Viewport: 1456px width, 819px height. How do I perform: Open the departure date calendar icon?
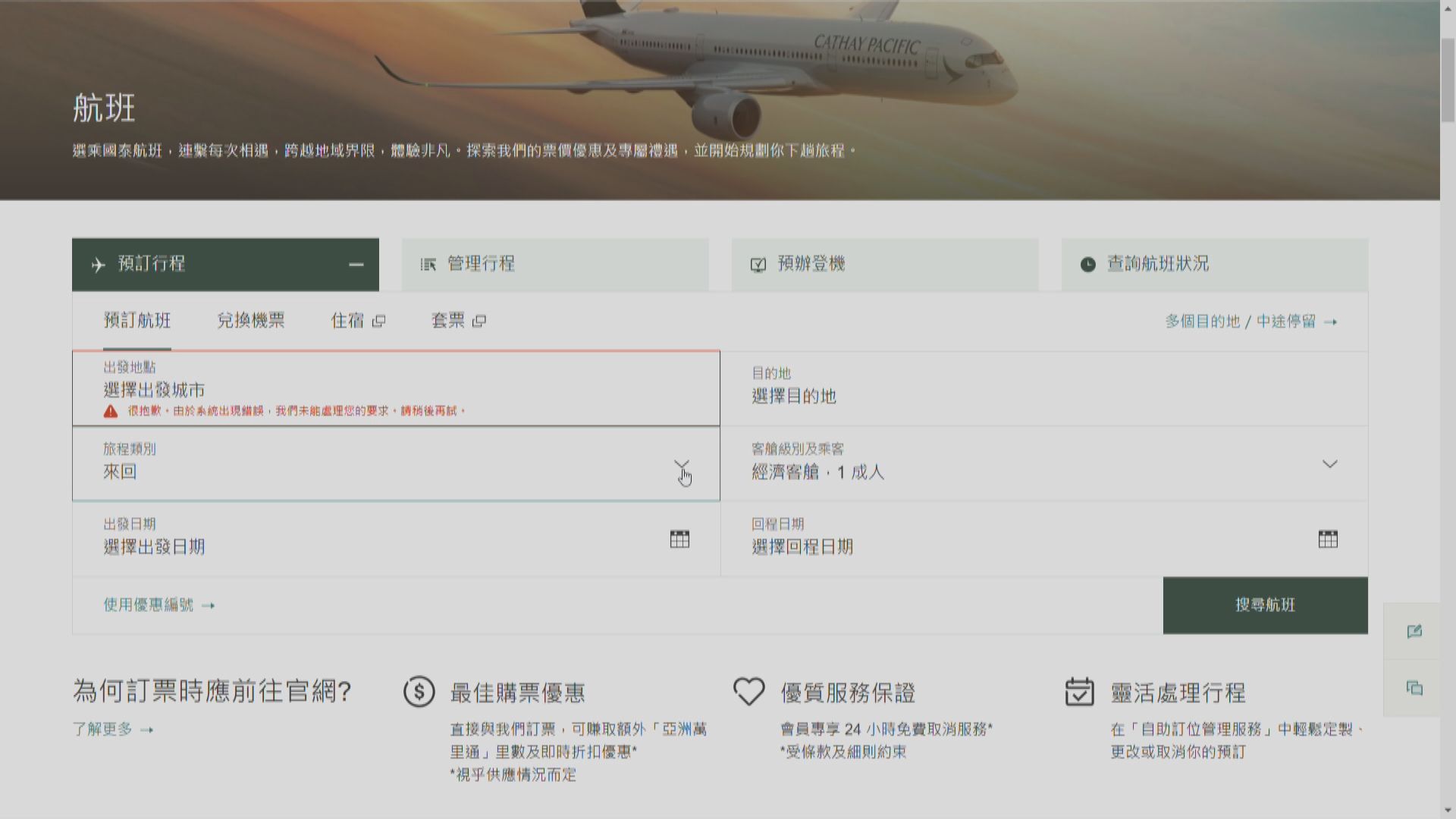[680, 538]
